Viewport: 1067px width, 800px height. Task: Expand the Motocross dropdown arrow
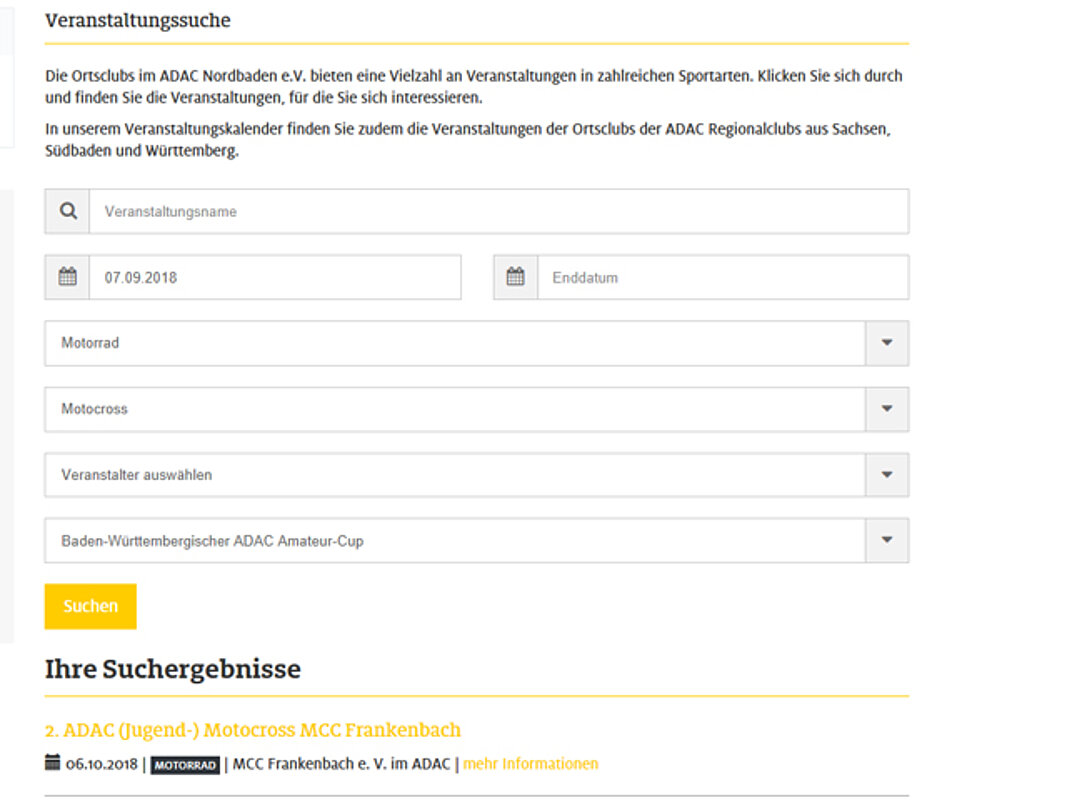pos(887,409)
